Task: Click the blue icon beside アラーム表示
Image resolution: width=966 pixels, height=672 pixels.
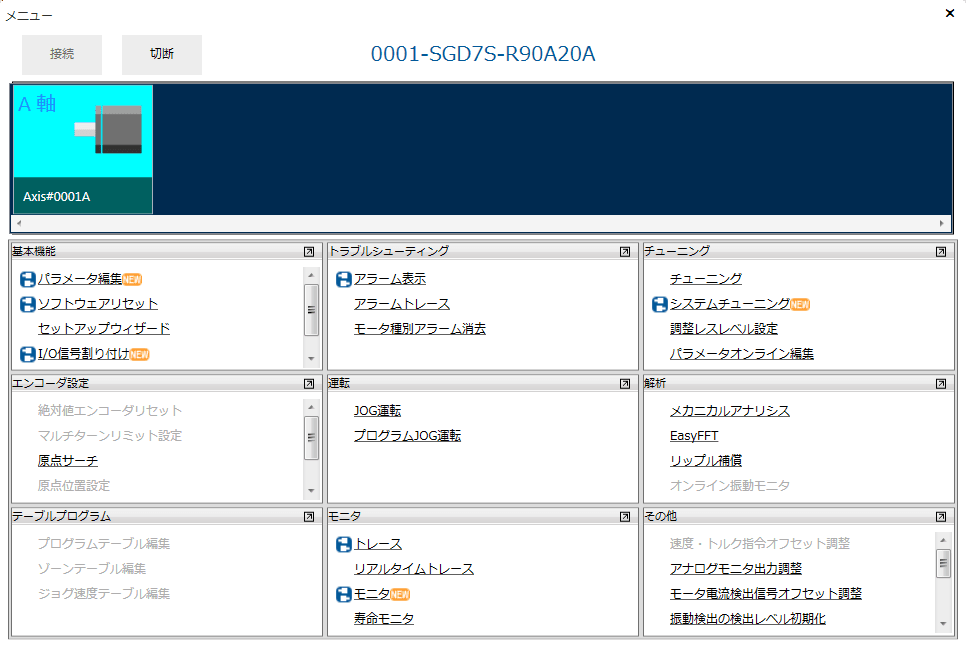Action: pos(343,279)
